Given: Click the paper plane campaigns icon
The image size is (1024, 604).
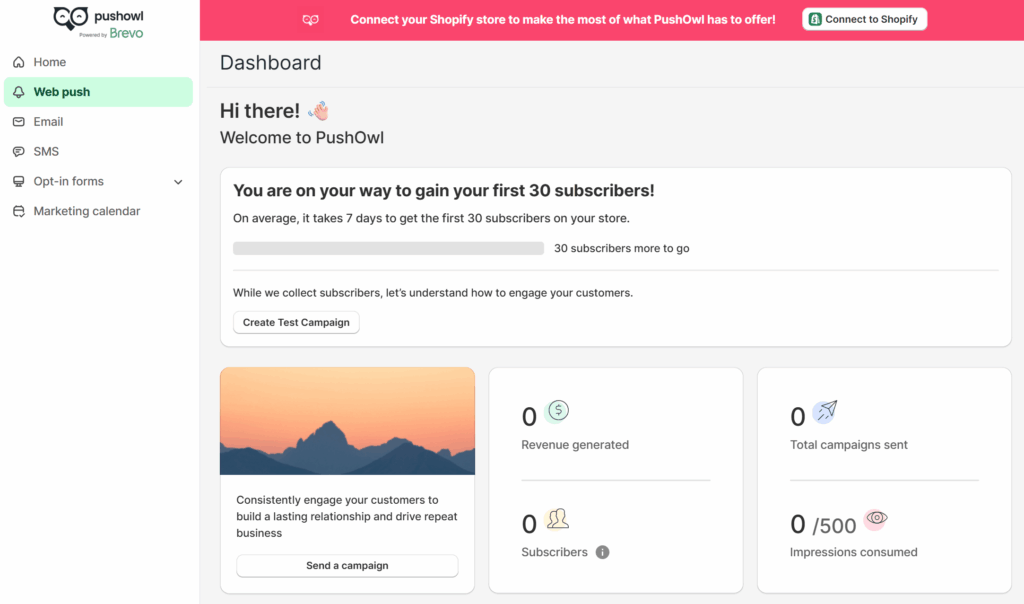Looking at the screenshot, I should (x=825, y=411).
